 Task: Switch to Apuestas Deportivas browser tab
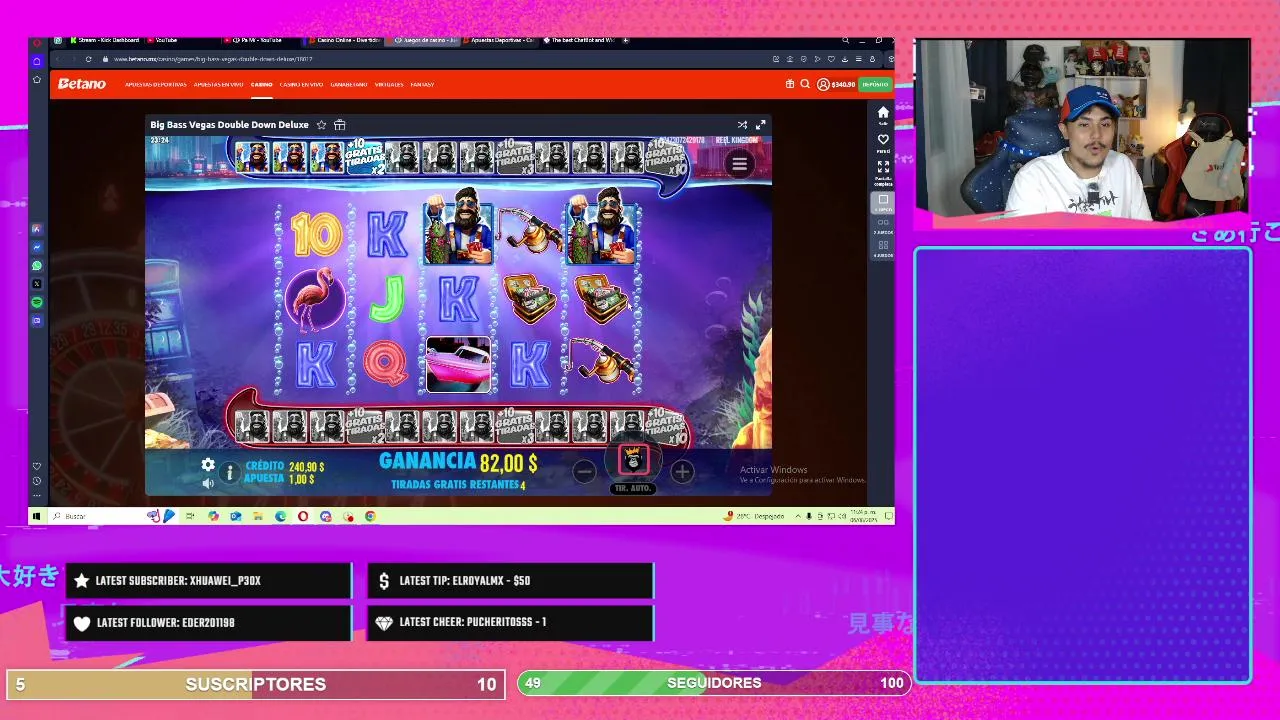pyautogui.click(x=498, y=40)
